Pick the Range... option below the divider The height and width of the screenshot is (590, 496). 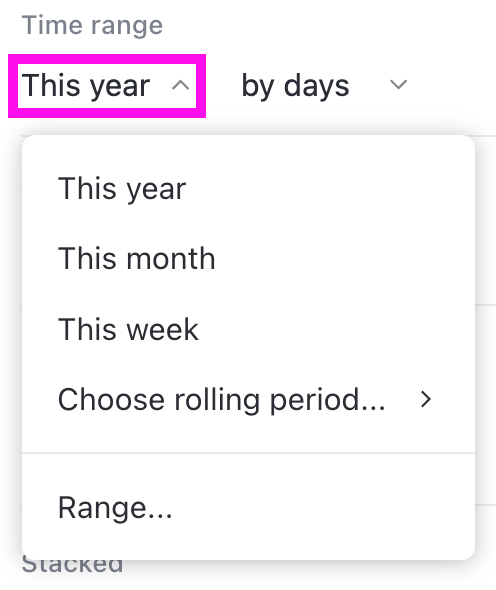point(248,508)
